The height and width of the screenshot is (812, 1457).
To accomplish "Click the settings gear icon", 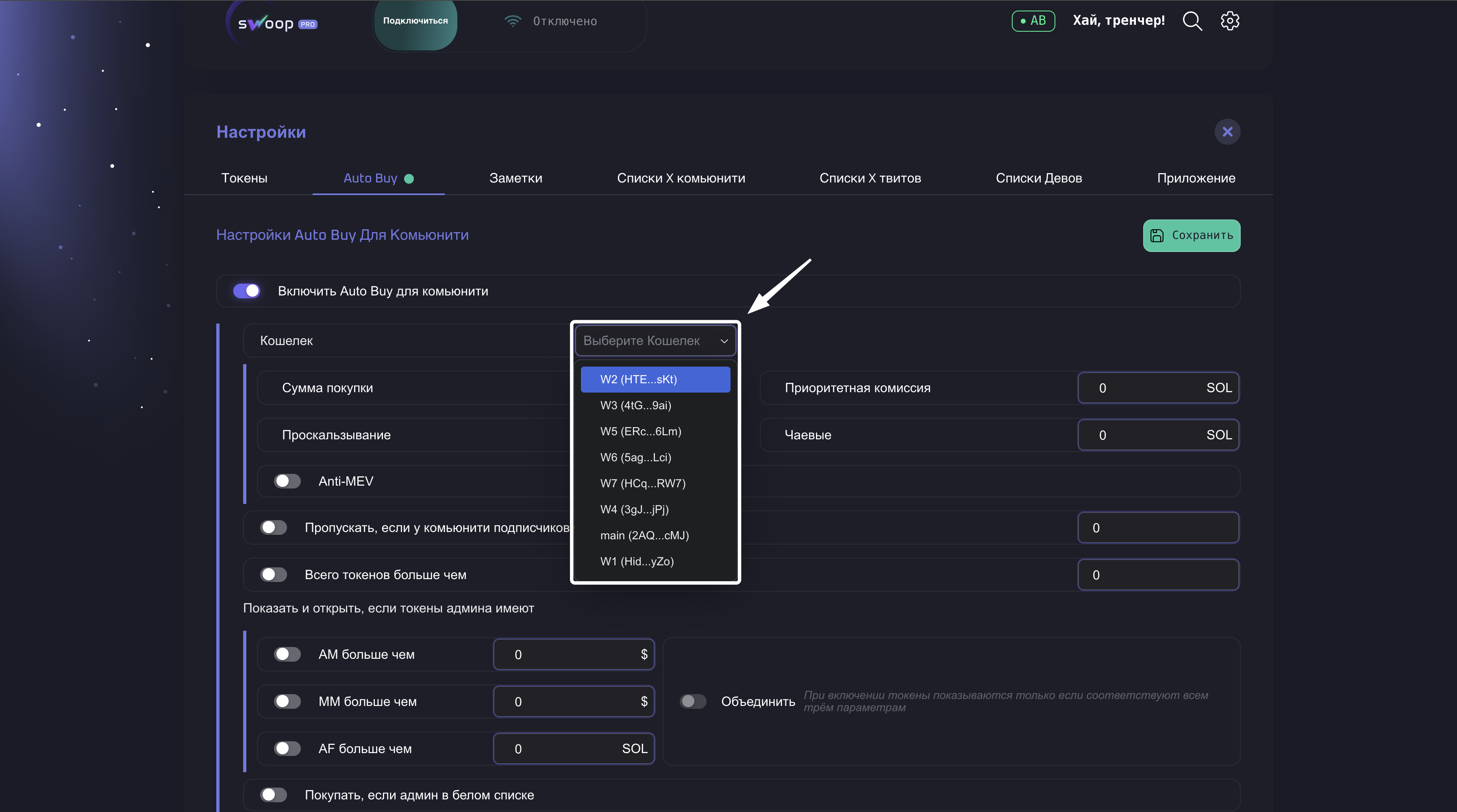I will coord(1230,21).
